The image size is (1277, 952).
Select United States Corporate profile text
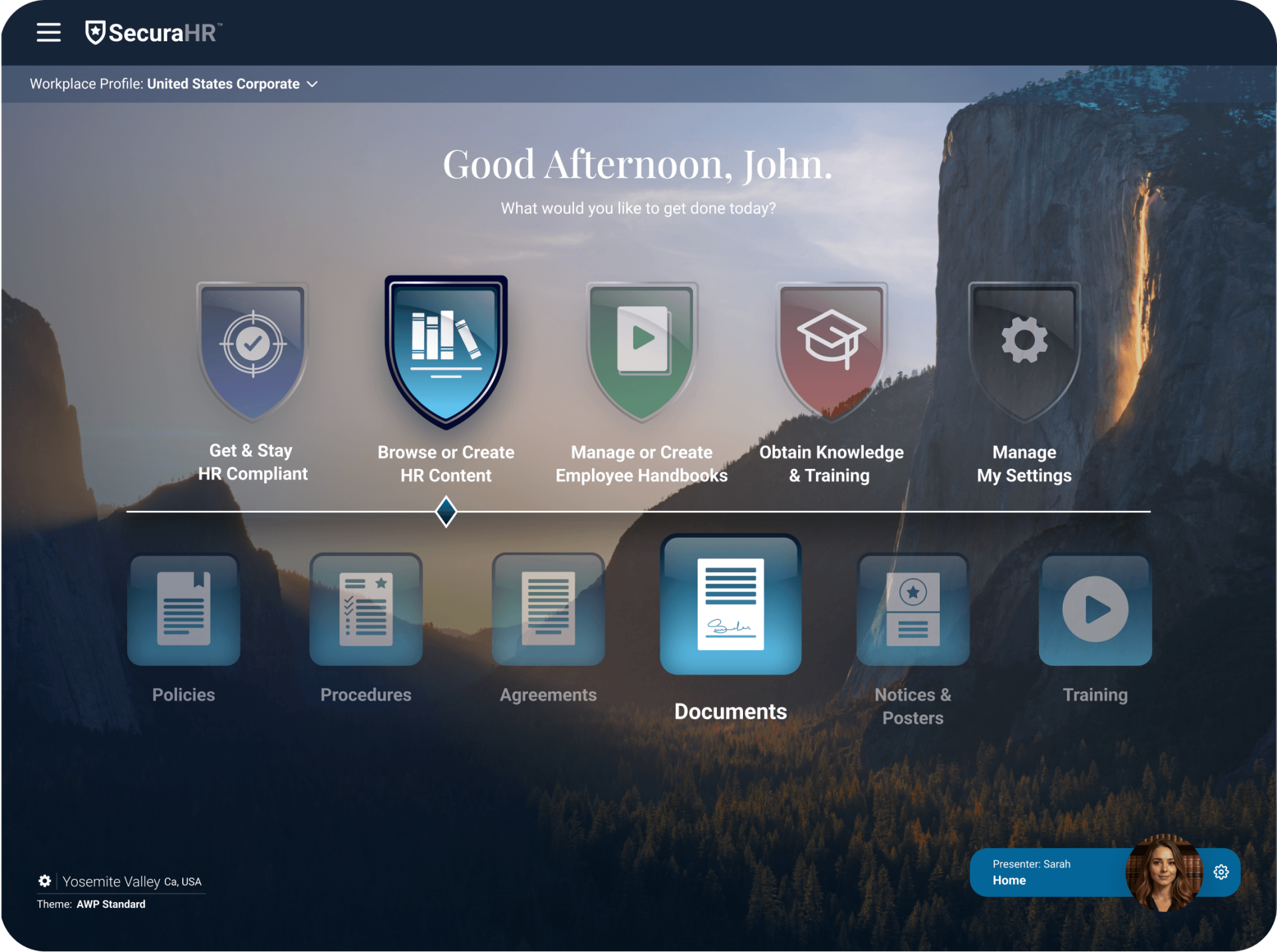(x=223, y=84)
